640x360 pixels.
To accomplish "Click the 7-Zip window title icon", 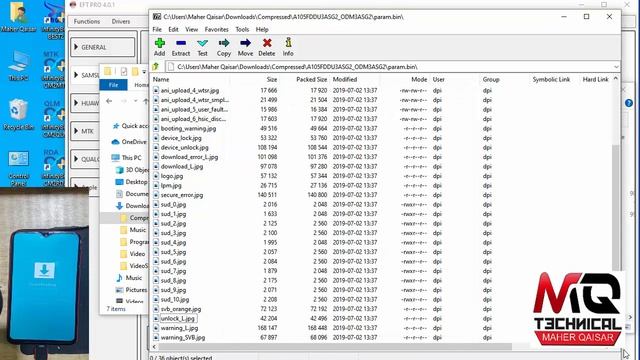I will pyautogui.click(x=157, y=17).
